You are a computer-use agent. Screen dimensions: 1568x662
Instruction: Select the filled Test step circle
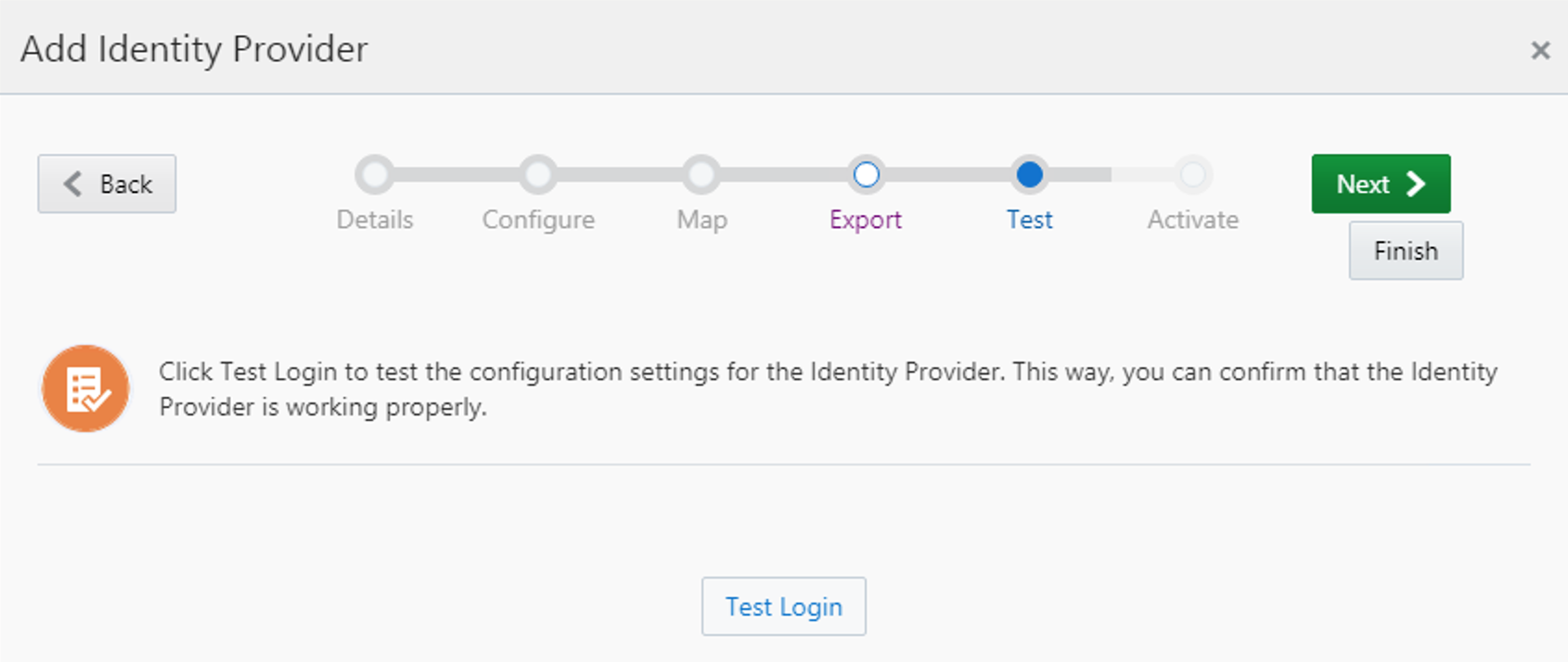pos(1029,174)
